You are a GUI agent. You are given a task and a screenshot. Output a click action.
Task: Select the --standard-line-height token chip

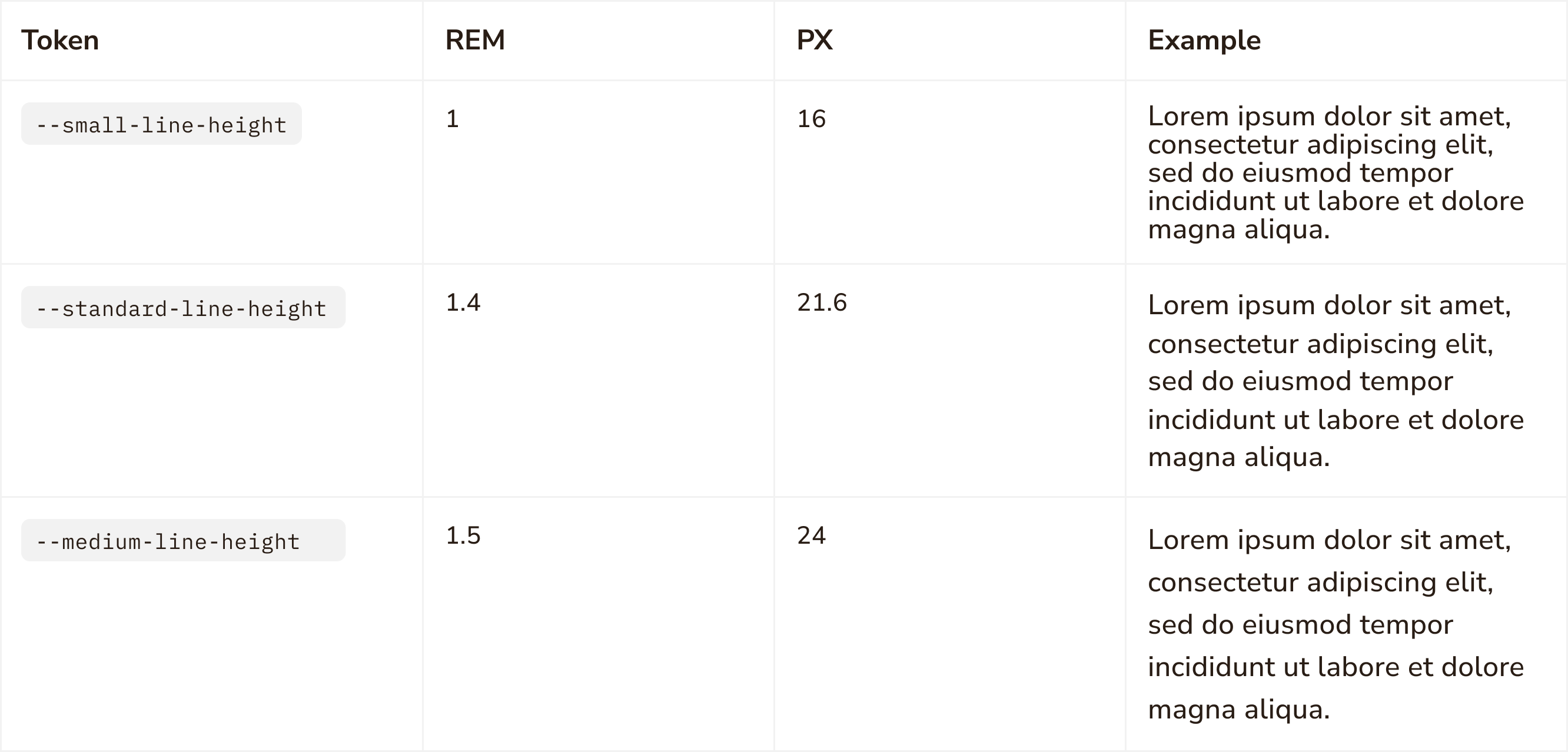(182, 308)
